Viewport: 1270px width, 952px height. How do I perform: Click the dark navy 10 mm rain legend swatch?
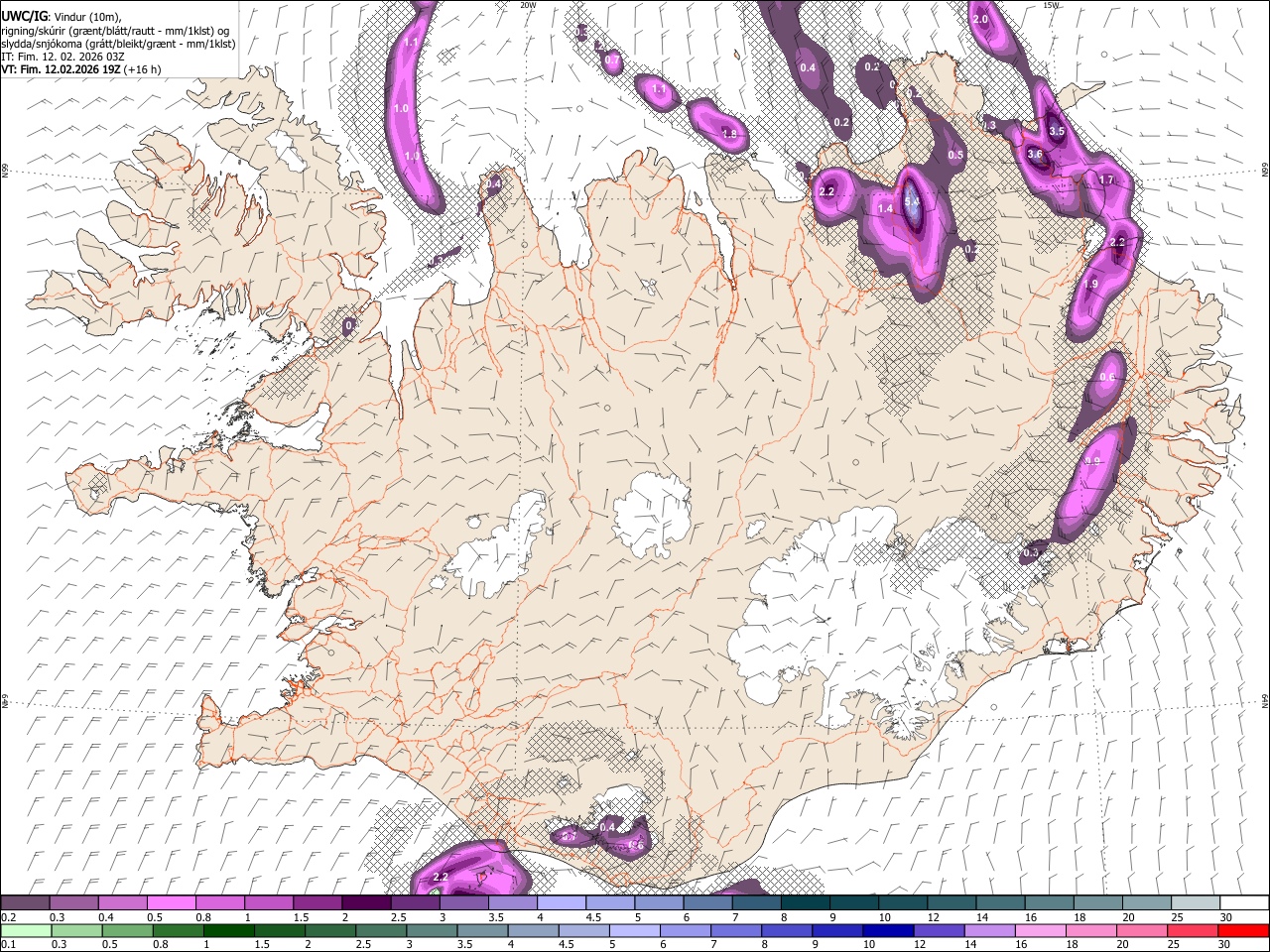point(887,930)
